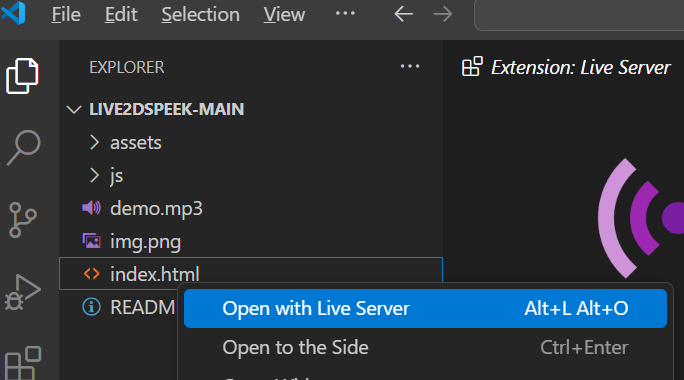Select demo.mp3 in the file tree

[x=251, y=209]
